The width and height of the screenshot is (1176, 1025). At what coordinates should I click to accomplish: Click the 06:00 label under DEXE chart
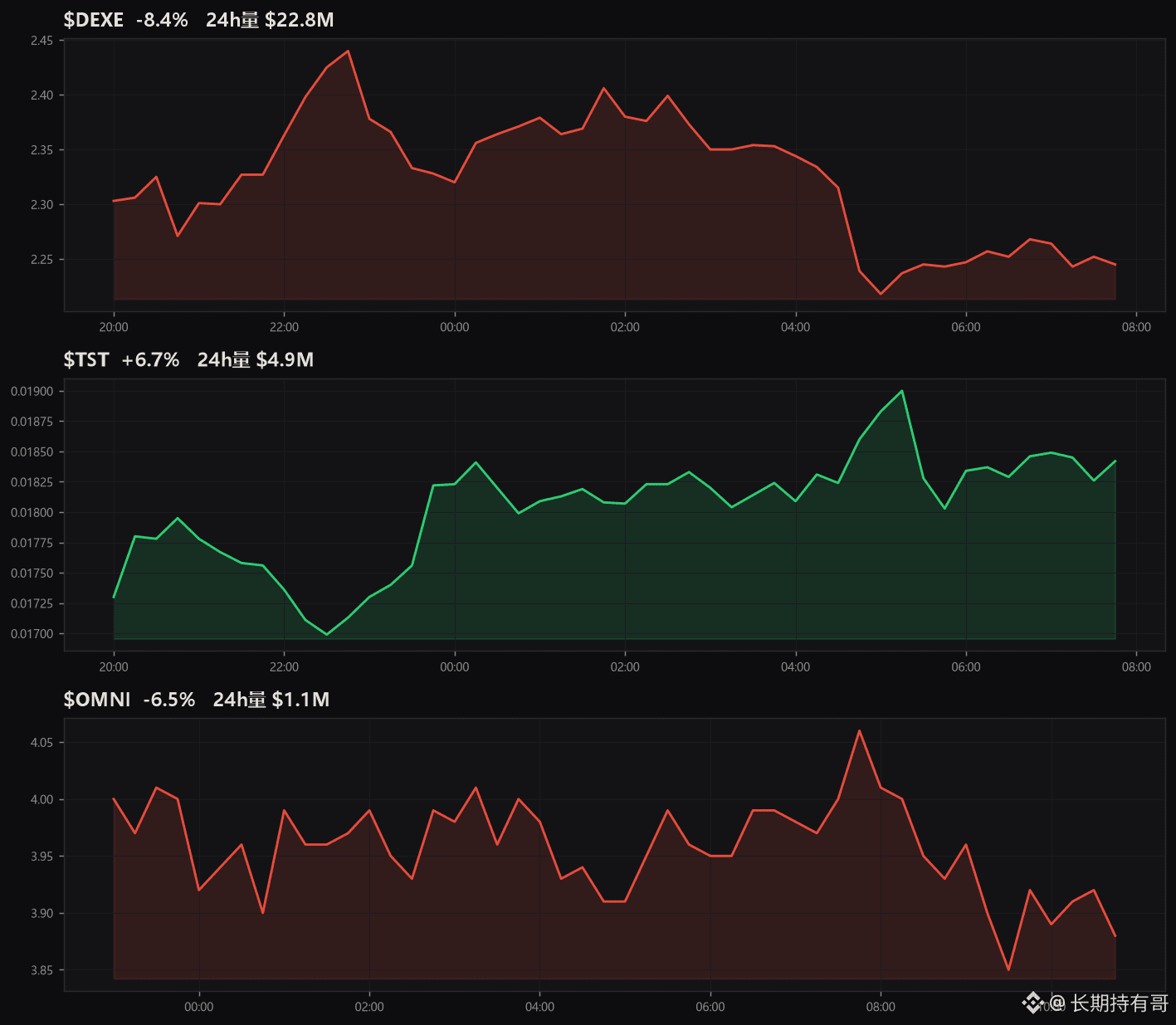pos(966,327)
